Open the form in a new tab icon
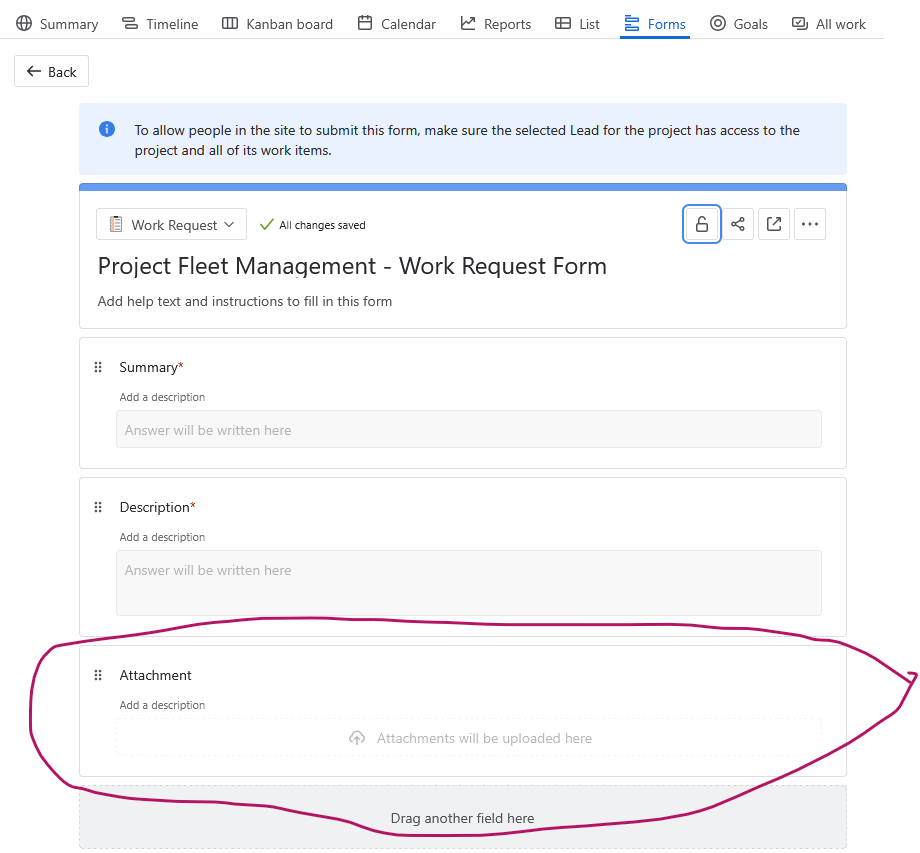 [773, 223]
